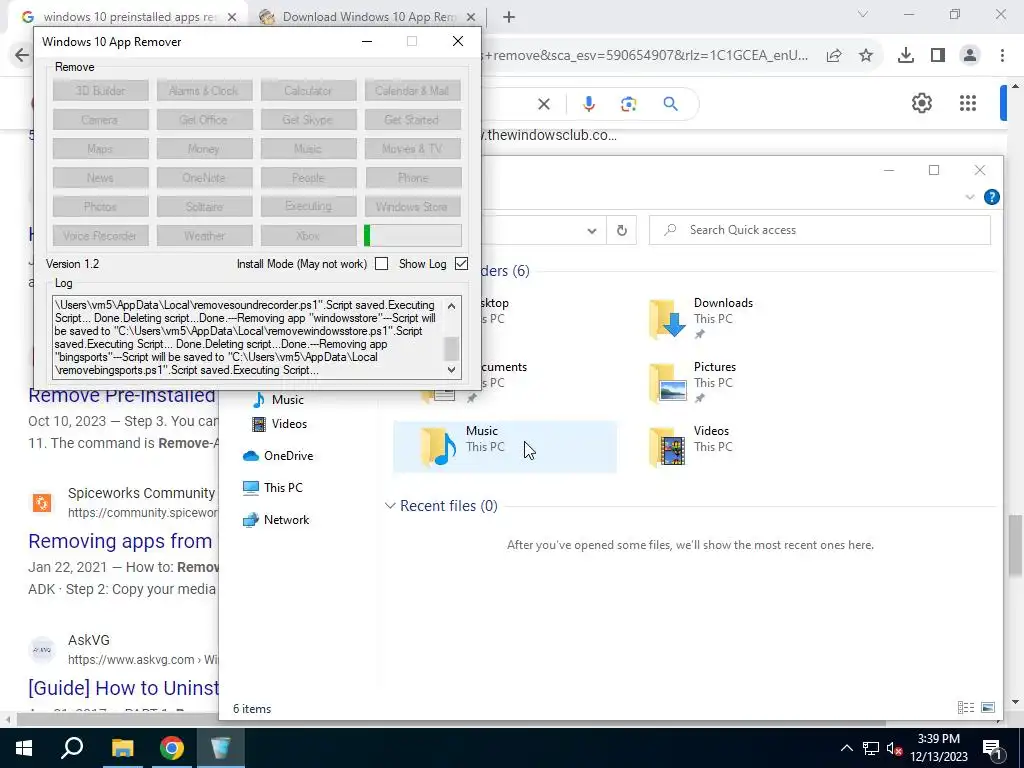The image size is (1024, 768).
Task: Open Chrome three-dot menu
Action: (x=1002, y=56)
